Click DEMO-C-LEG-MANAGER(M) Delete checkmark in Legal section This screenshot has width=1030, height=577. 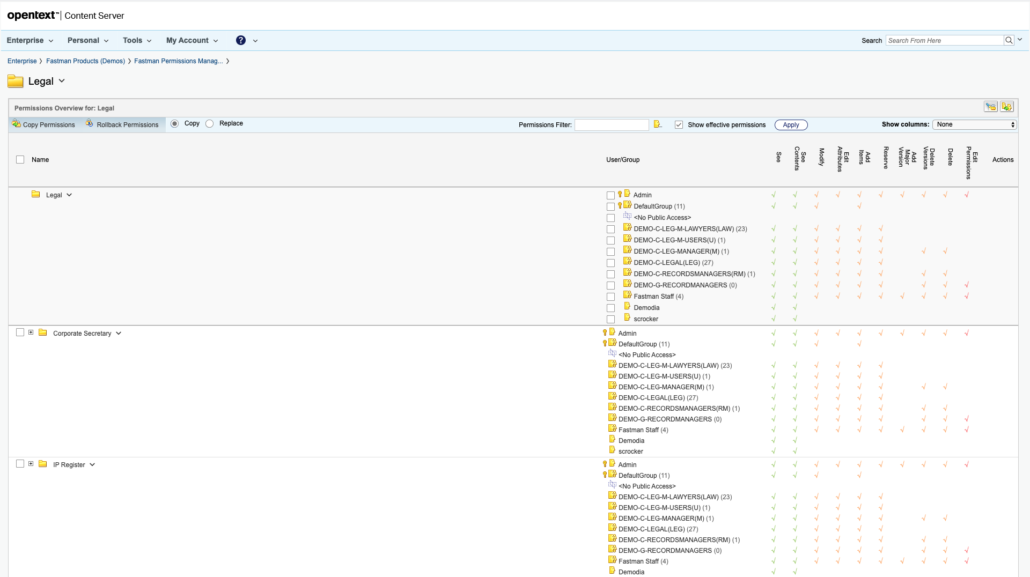945,251
